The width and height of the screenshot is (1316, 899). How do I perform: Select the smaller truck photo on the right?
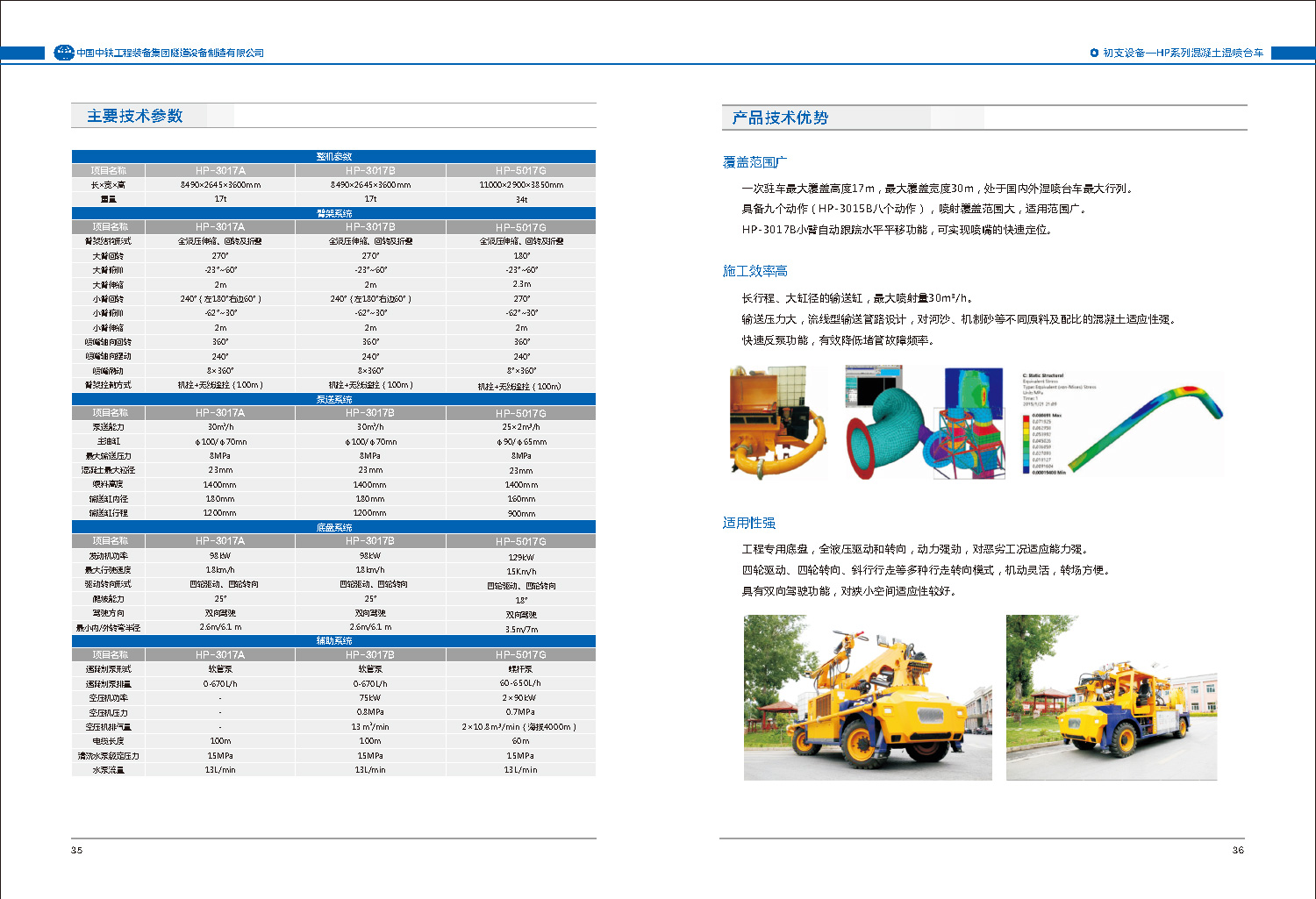[x=1111, y=697]
